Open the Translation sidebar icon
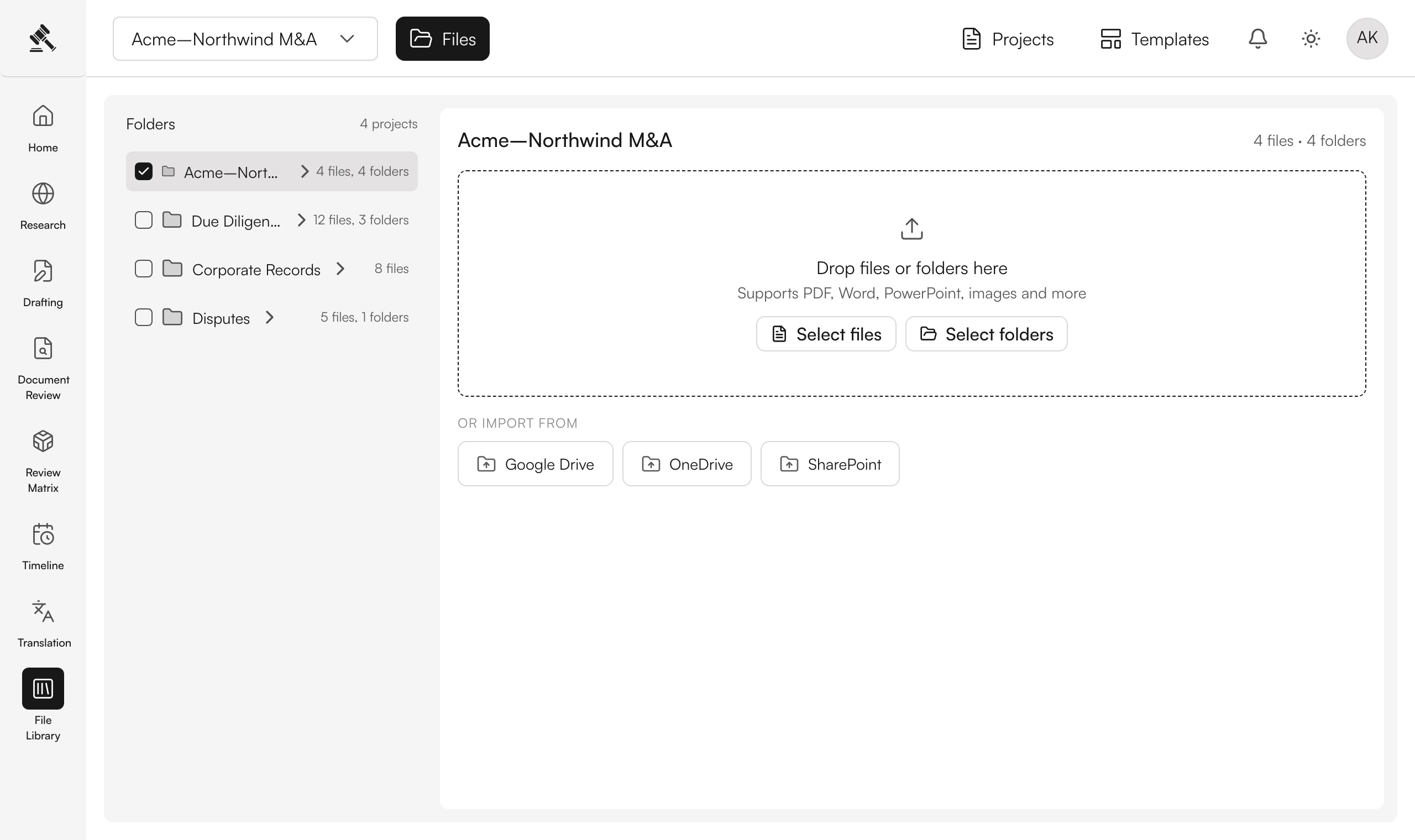Viewport: 1415px width, 840px height. pyautogui.click(x=43, y=611)
